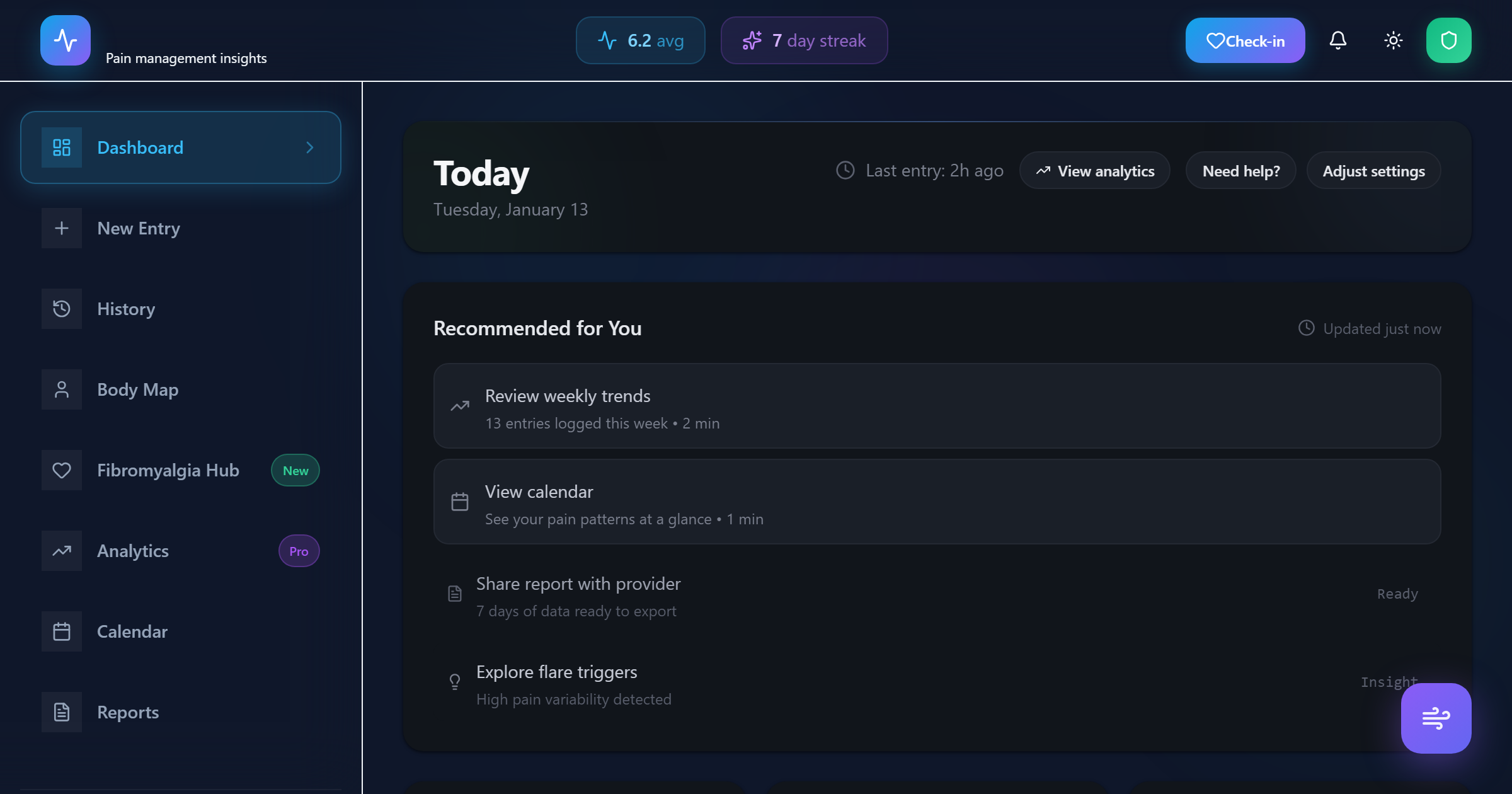The height and width of the screenshot is (794, 1512).
Task: Click the Analytics trend-line icon
Action: [61, 551]
